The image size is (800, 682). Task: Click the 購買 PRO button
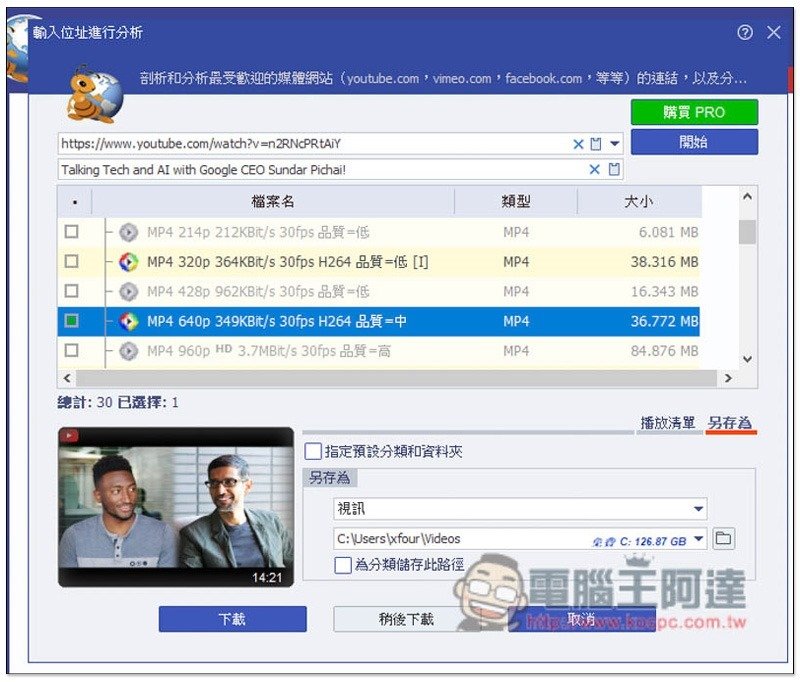tap(694, 112)
